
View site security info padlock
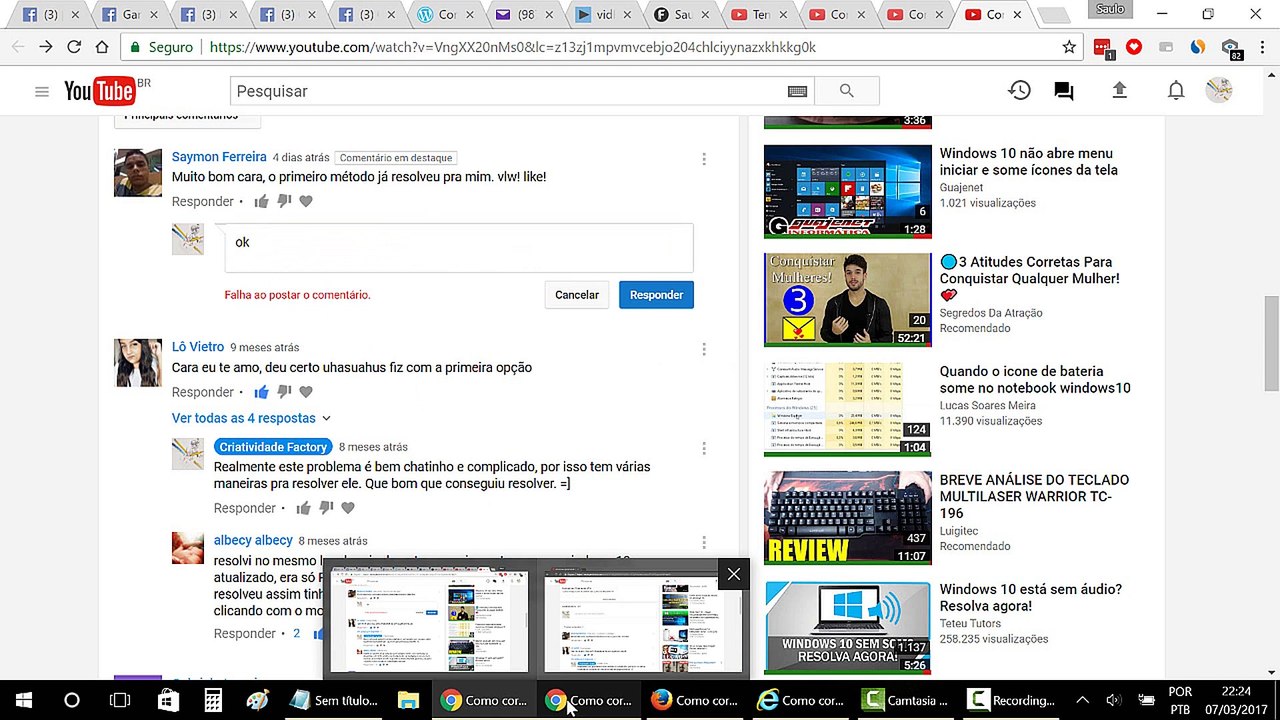(x=135, y=47)
